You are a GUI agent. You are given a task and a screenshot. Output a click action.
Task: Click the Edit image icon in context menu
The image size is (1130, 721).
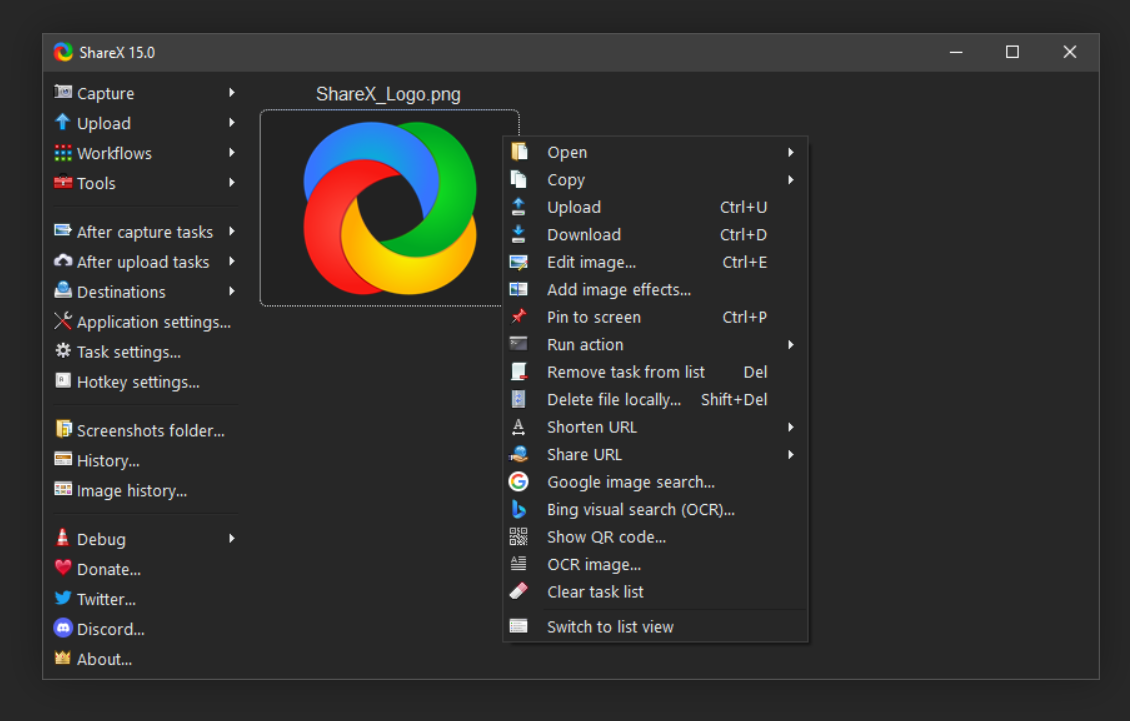518,262
